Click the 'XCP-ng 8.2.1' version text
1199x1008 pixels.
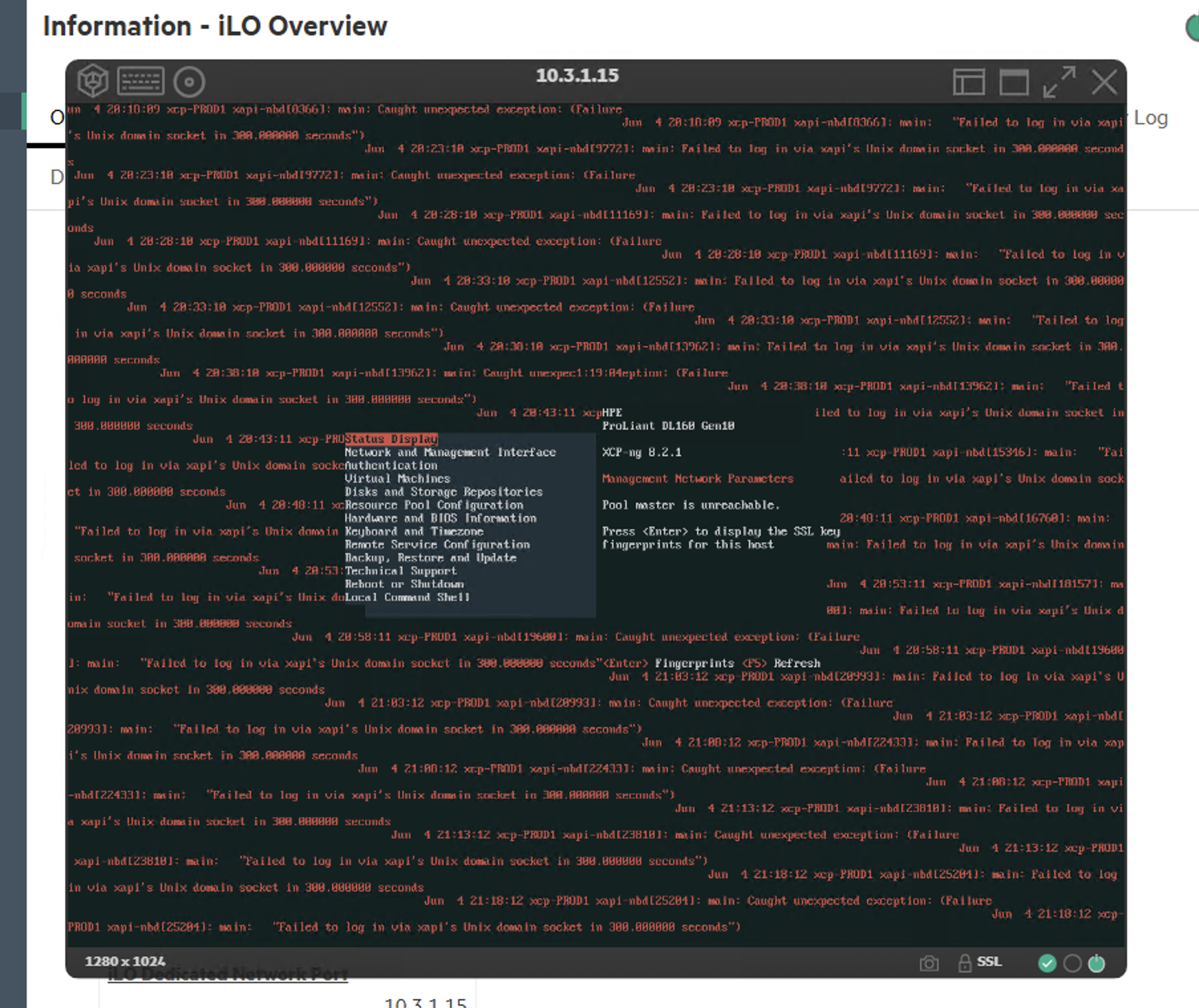pyautogui.click(x=641, y=452)
